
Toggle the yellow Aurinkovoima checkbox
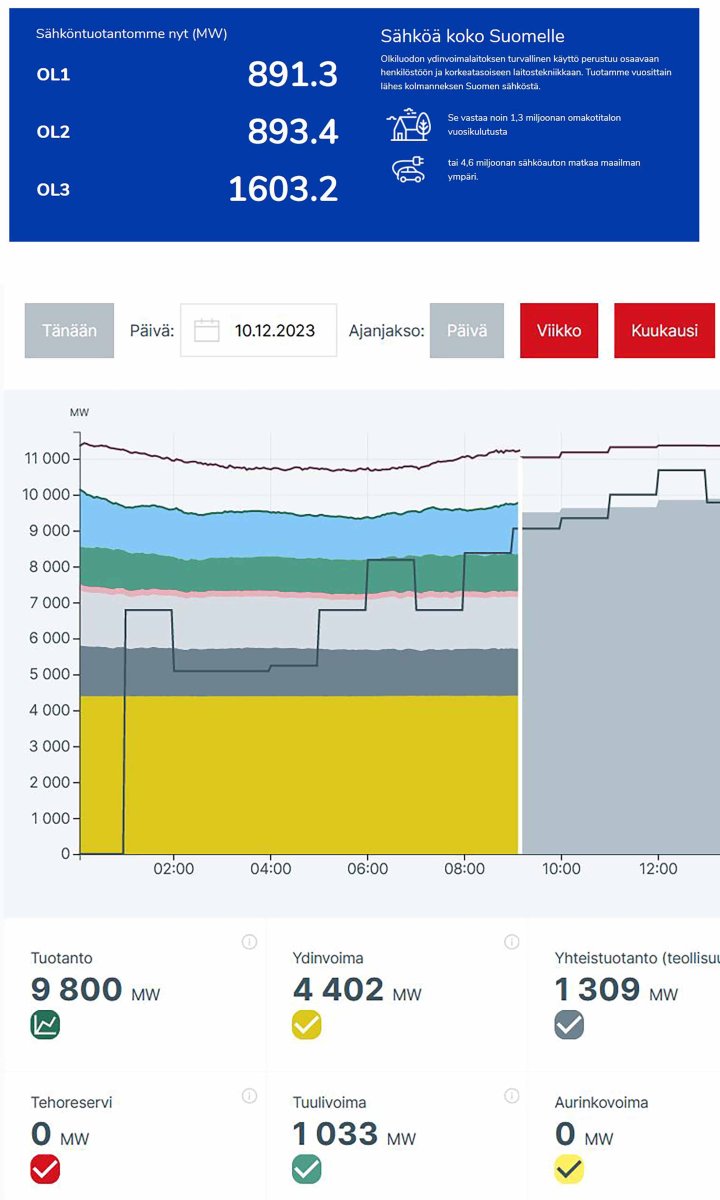click(569, 1169)
